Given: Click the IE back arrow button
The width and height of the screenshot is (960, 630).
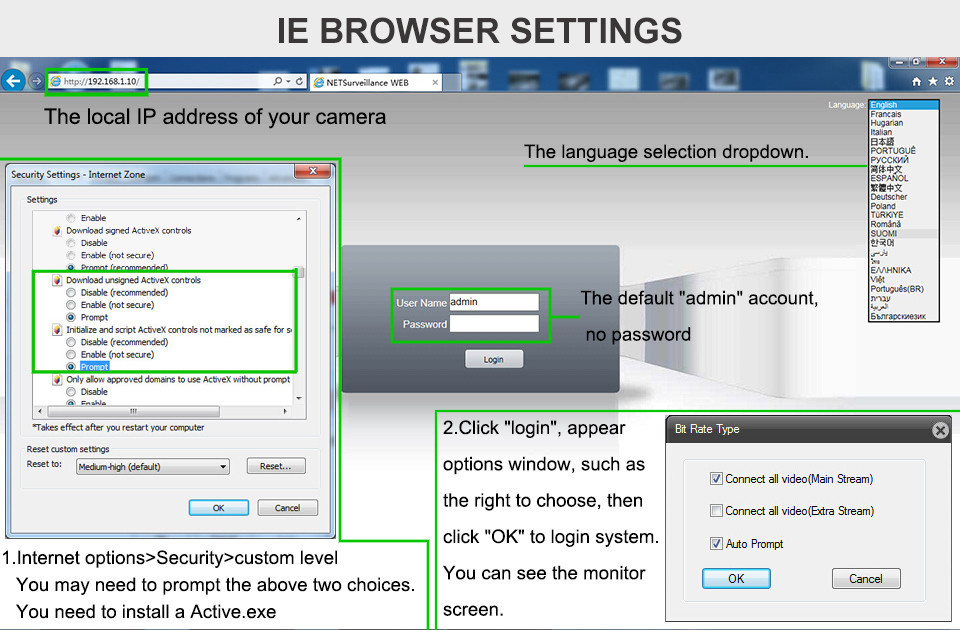Looking at the screenshot, I should 14,81.
